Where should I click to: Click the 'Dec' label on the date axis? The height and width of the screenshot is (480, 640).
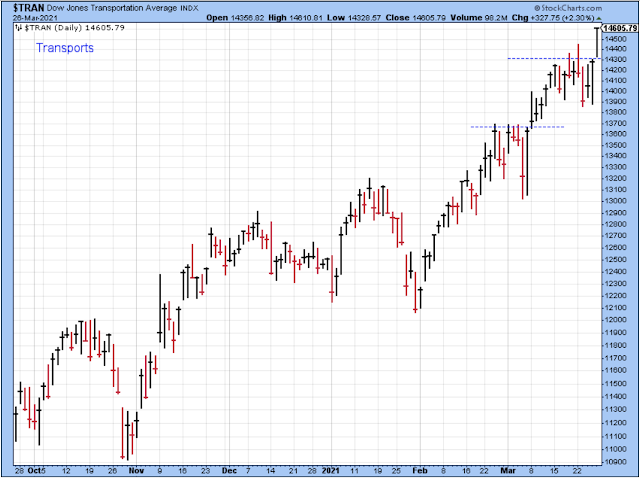[x=229, y=471]
